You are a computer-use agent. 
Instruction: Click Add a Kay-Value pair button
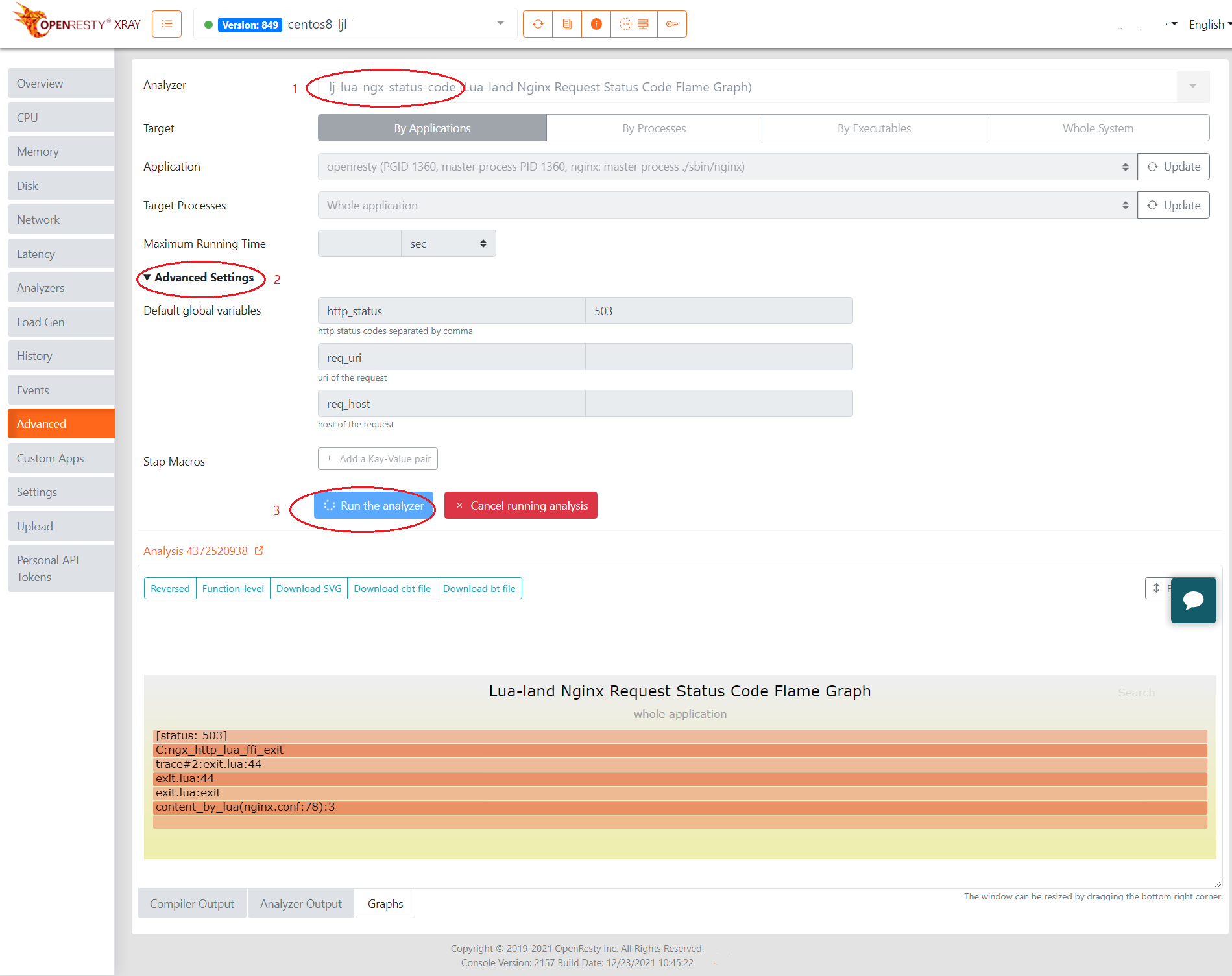378,458
